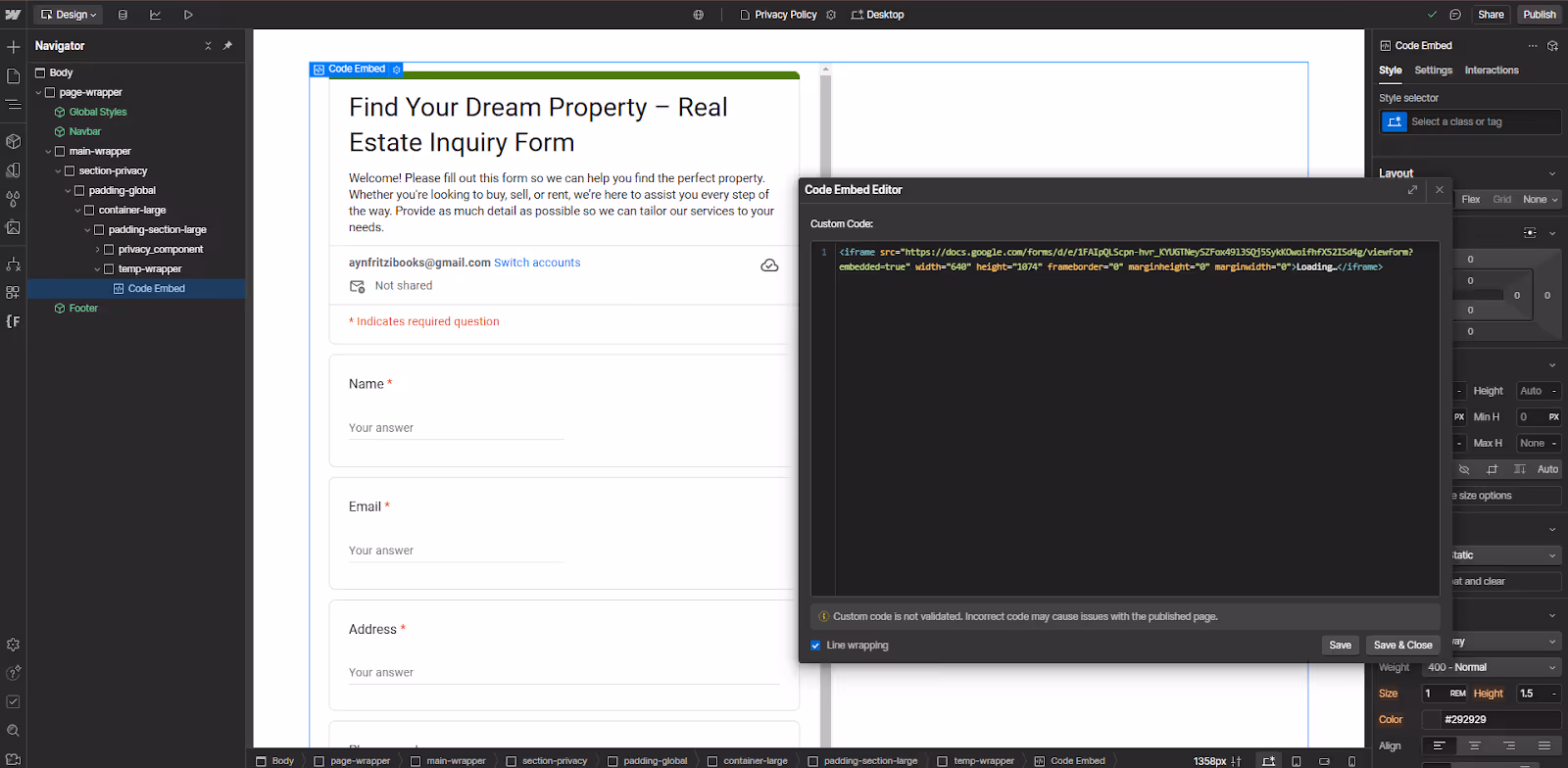Open the Add elements panel

[14, 47]
